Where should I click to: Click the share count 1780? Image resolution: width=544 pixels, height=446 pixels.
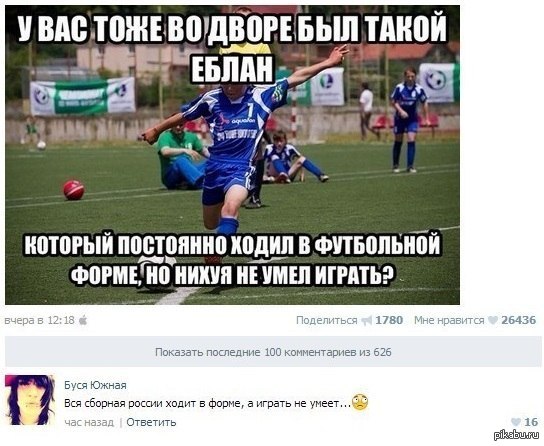pos(389,320)
